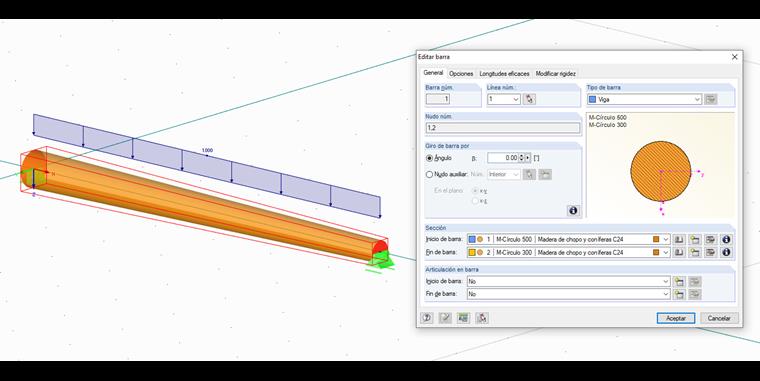Switch to the Longitudes eficaces tab

(x=504, y=74)
